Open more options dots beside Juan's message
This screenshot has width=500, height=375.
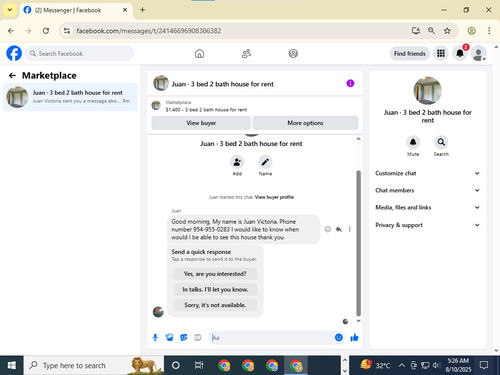point(350,229)
